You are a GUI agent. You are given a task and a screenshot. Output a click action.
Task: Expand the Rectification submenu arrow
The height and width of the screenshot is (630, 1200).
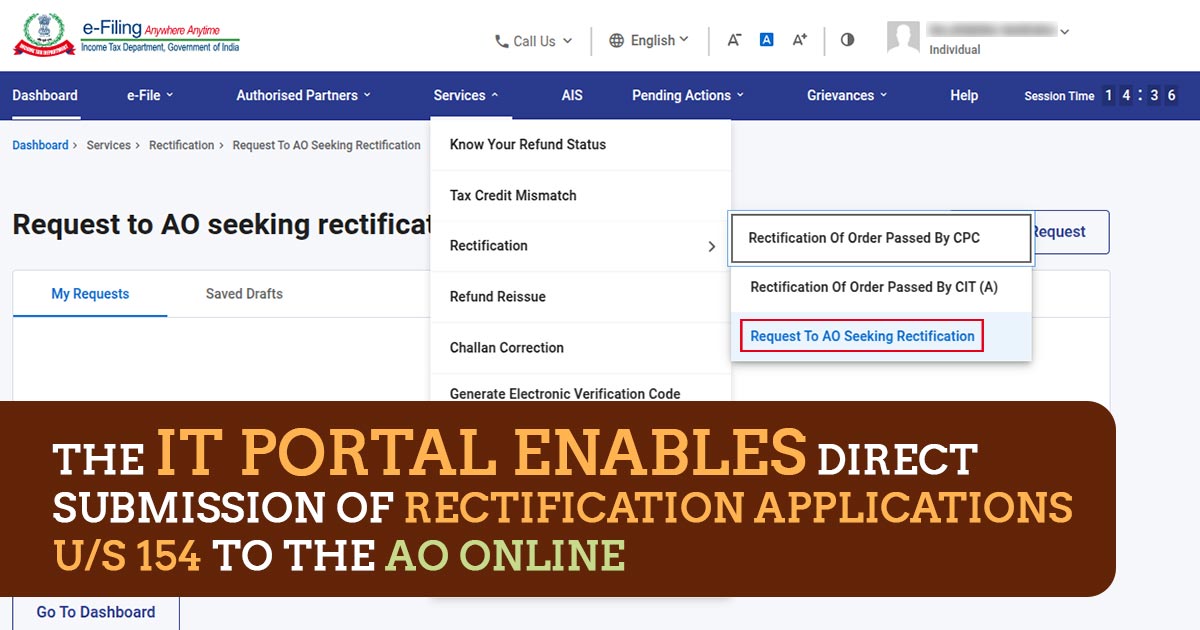coord(712,246)
